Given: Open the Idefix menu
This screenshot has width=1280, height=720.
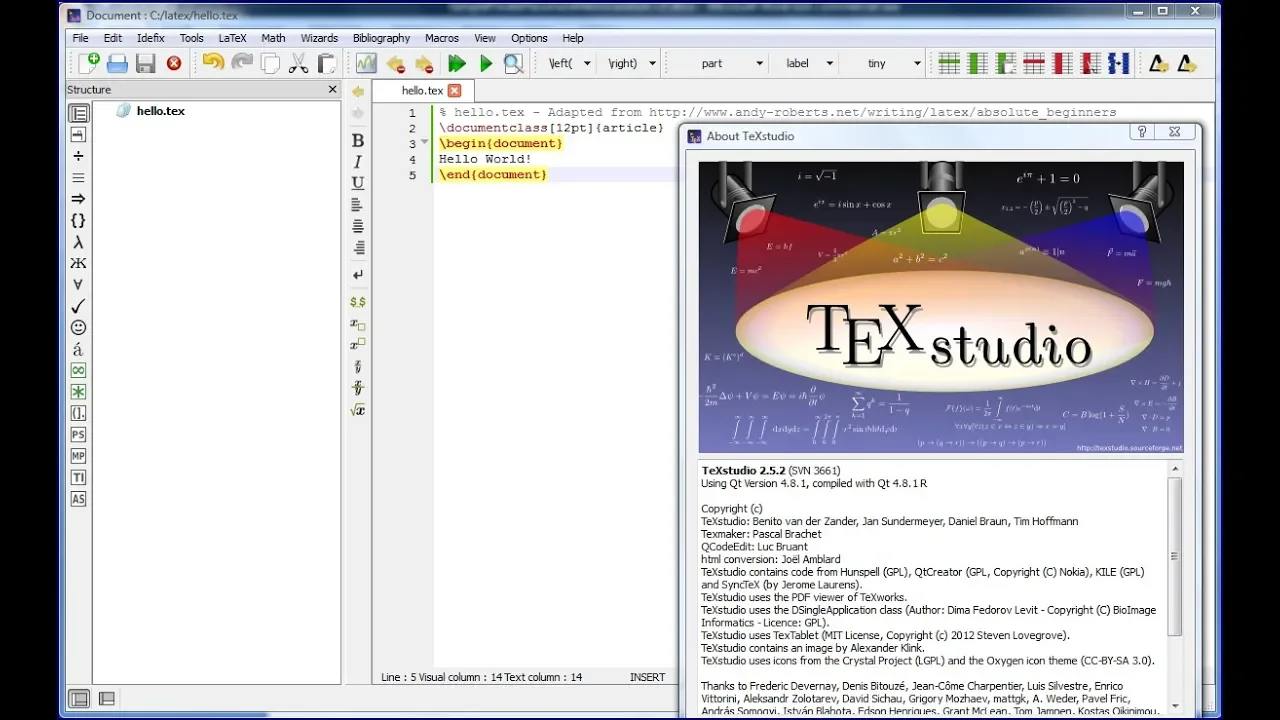Looking at the screenshot, I should tap(151, 38).
